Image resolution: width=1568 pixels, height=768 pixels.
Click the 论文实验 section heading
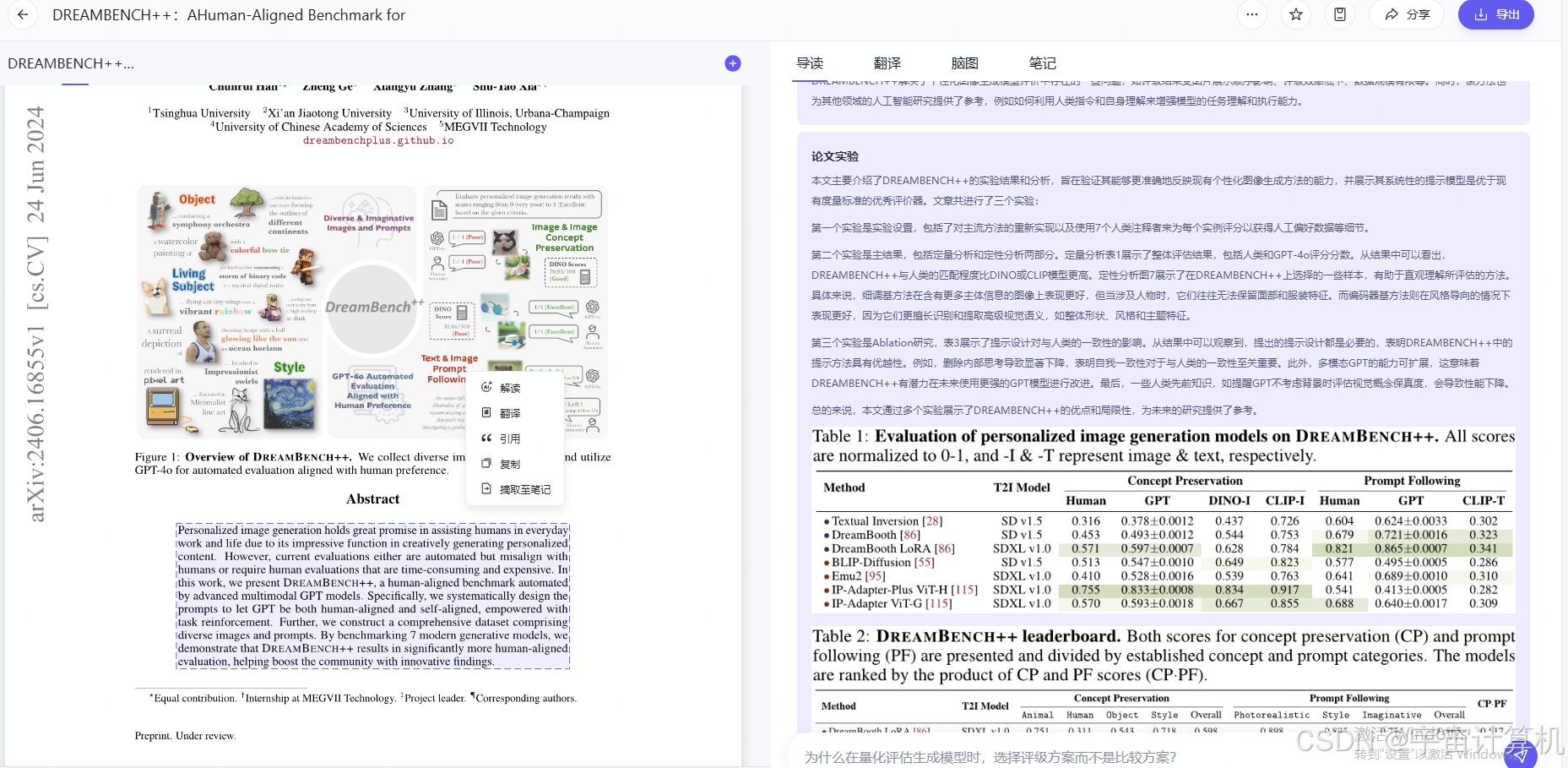click(835, 156)
